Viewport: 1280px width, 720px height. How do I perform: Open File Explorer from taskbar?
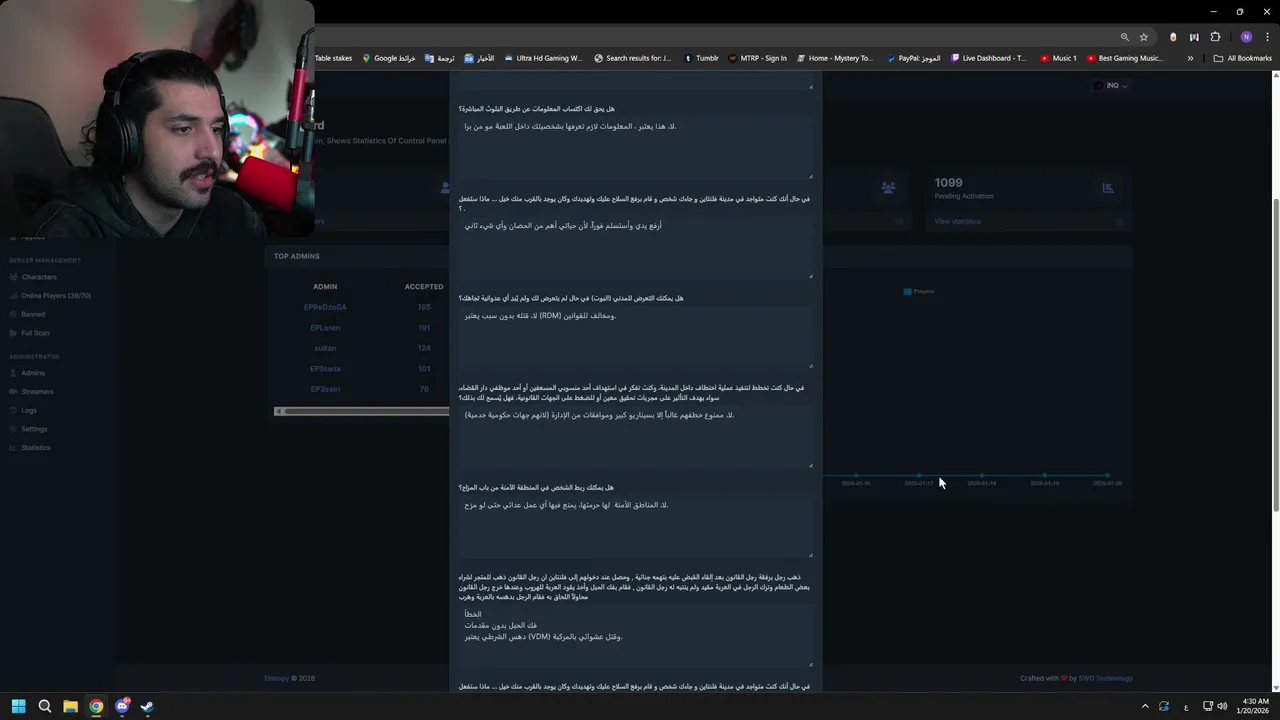click(70, 706)
